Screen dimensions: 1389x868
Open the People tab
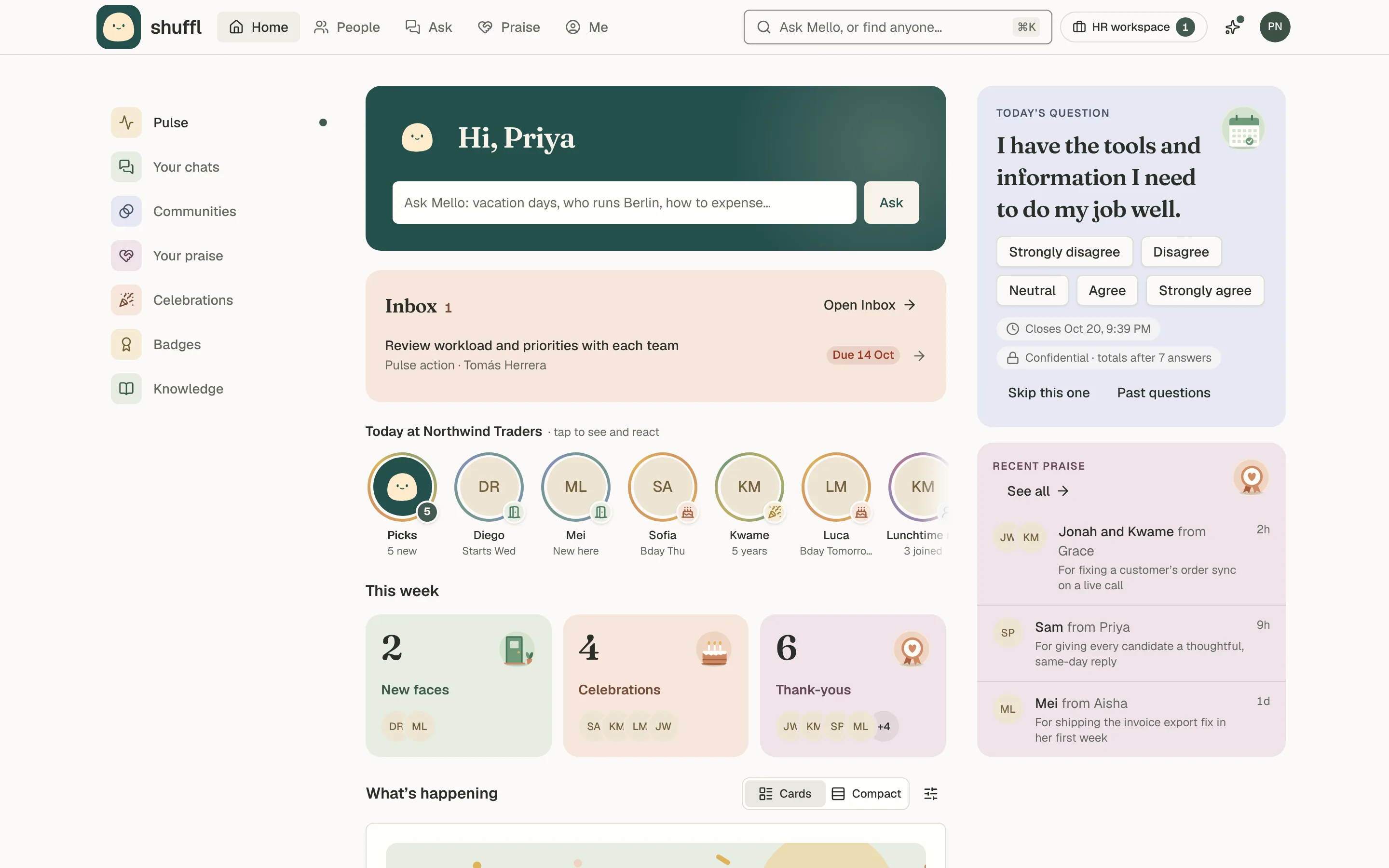point(347,27)
